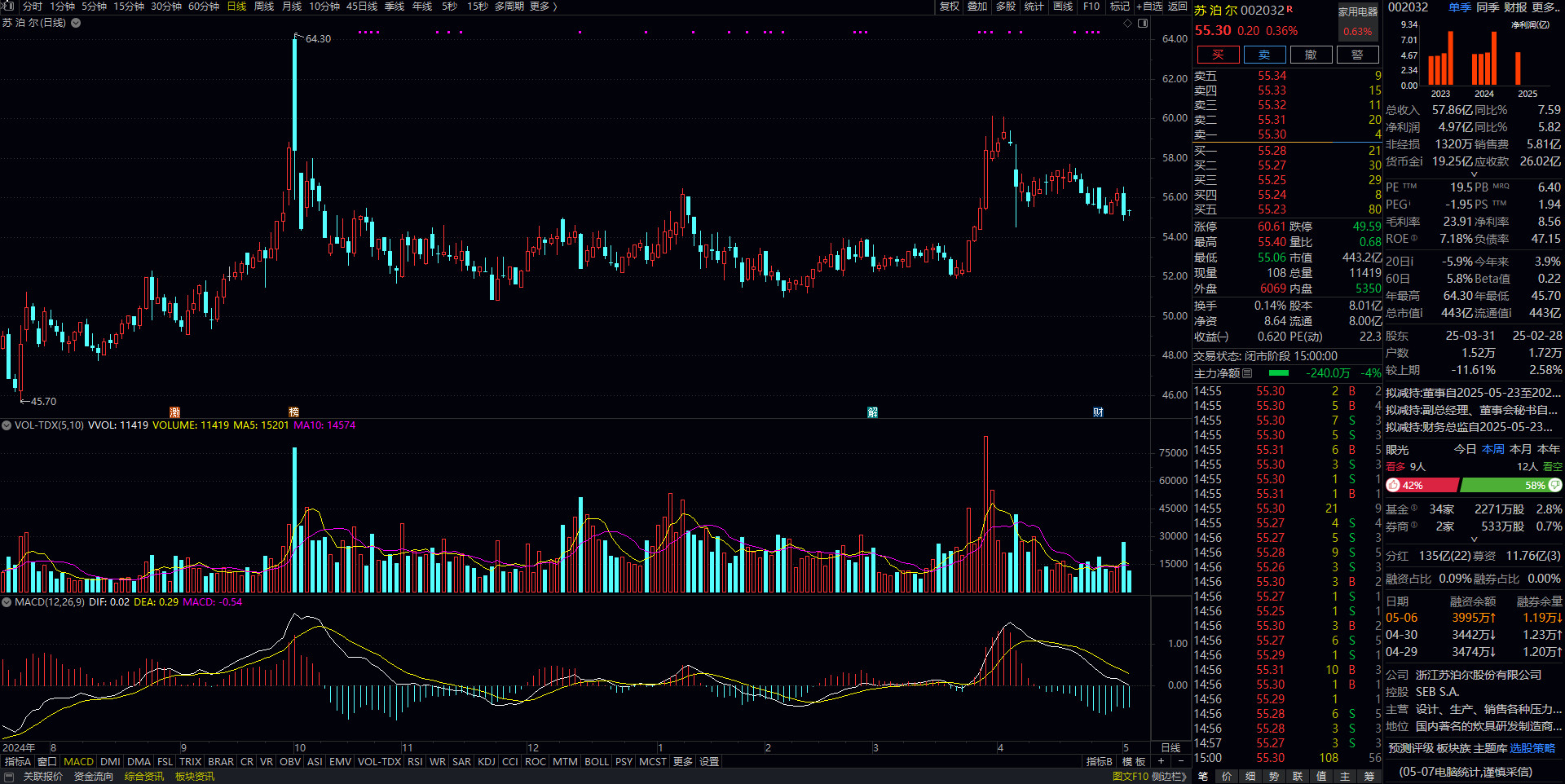Click the bearish icon at 58%

(1554, 485)
